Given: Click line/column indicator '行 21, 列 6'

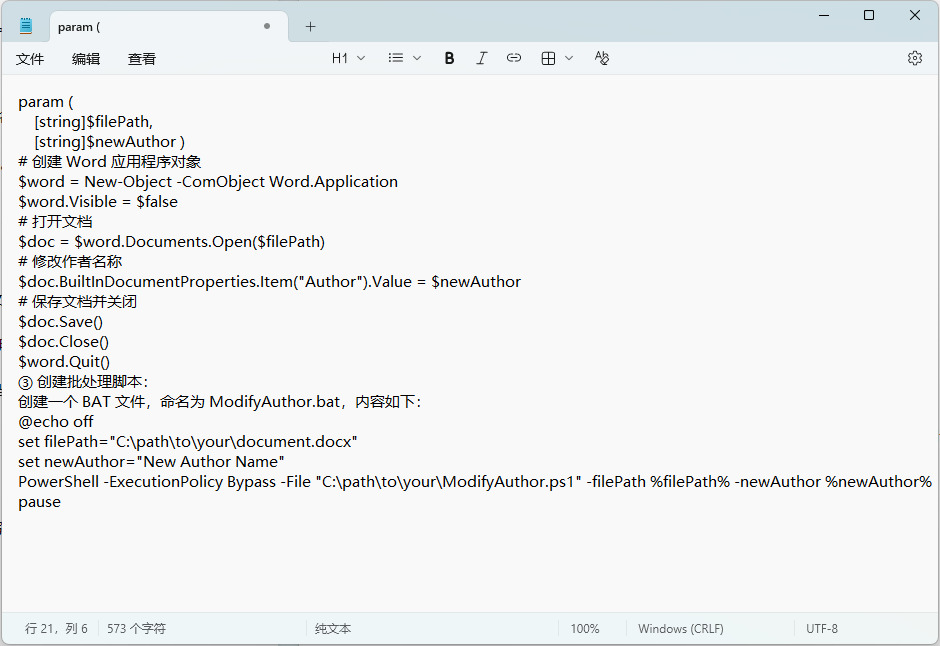Looking at the screenshot, I should [x=56, y=629].
